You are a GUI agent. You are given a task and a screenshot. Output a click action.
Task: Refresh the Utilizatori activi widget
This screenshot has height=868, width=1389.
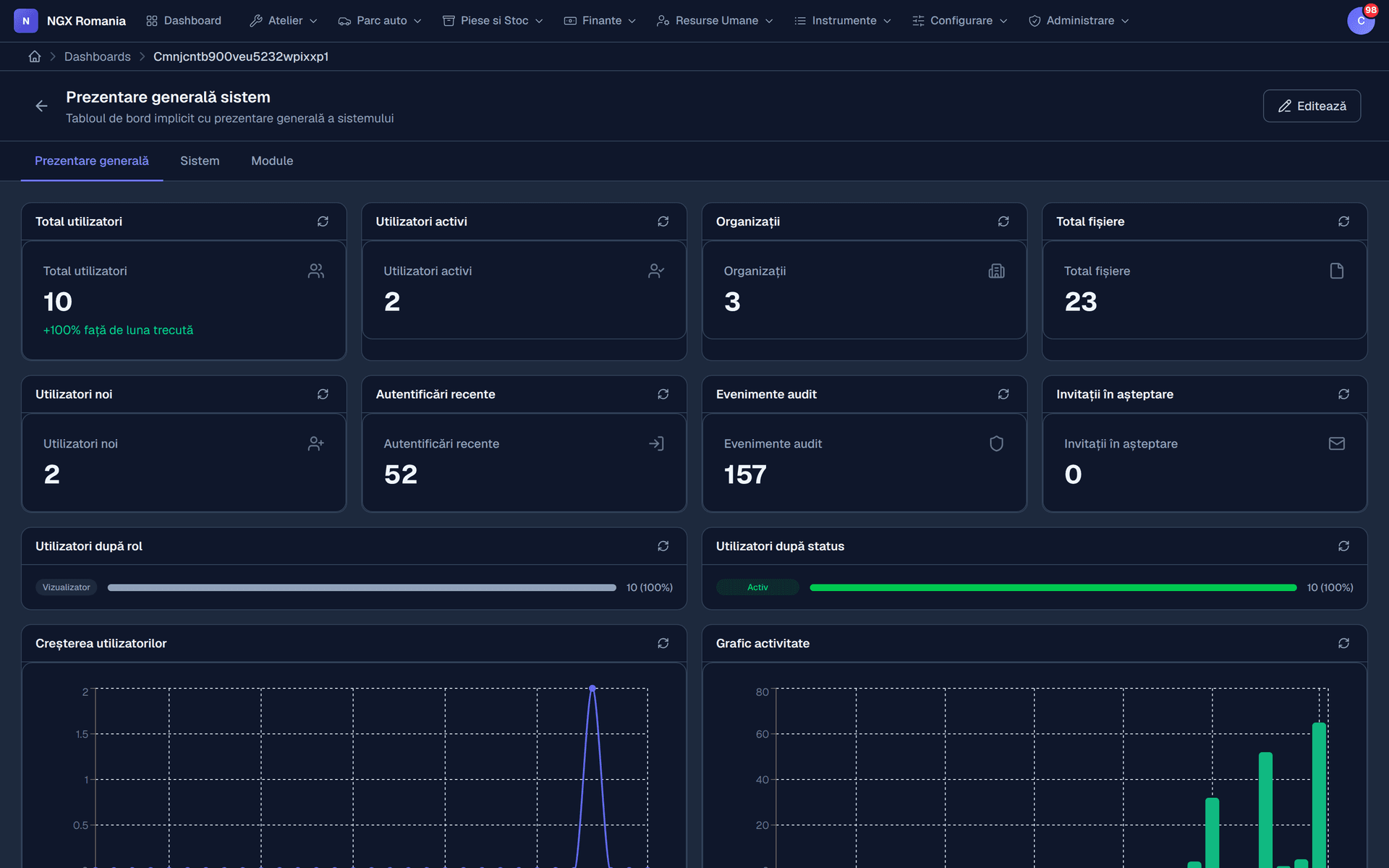[x=663, y=221]
